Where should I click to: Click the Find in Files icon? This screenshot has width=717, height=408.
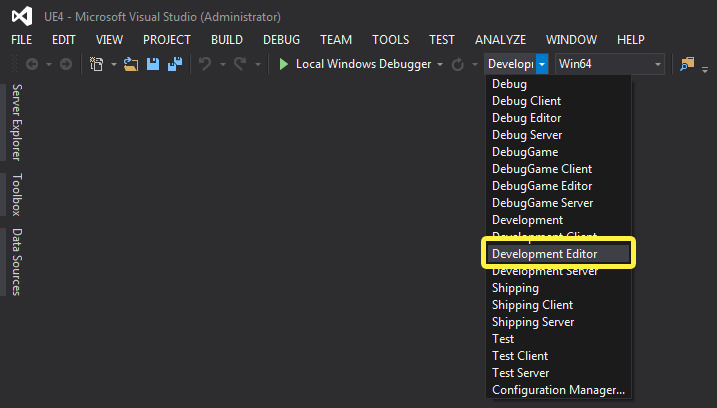click(687, 64)
